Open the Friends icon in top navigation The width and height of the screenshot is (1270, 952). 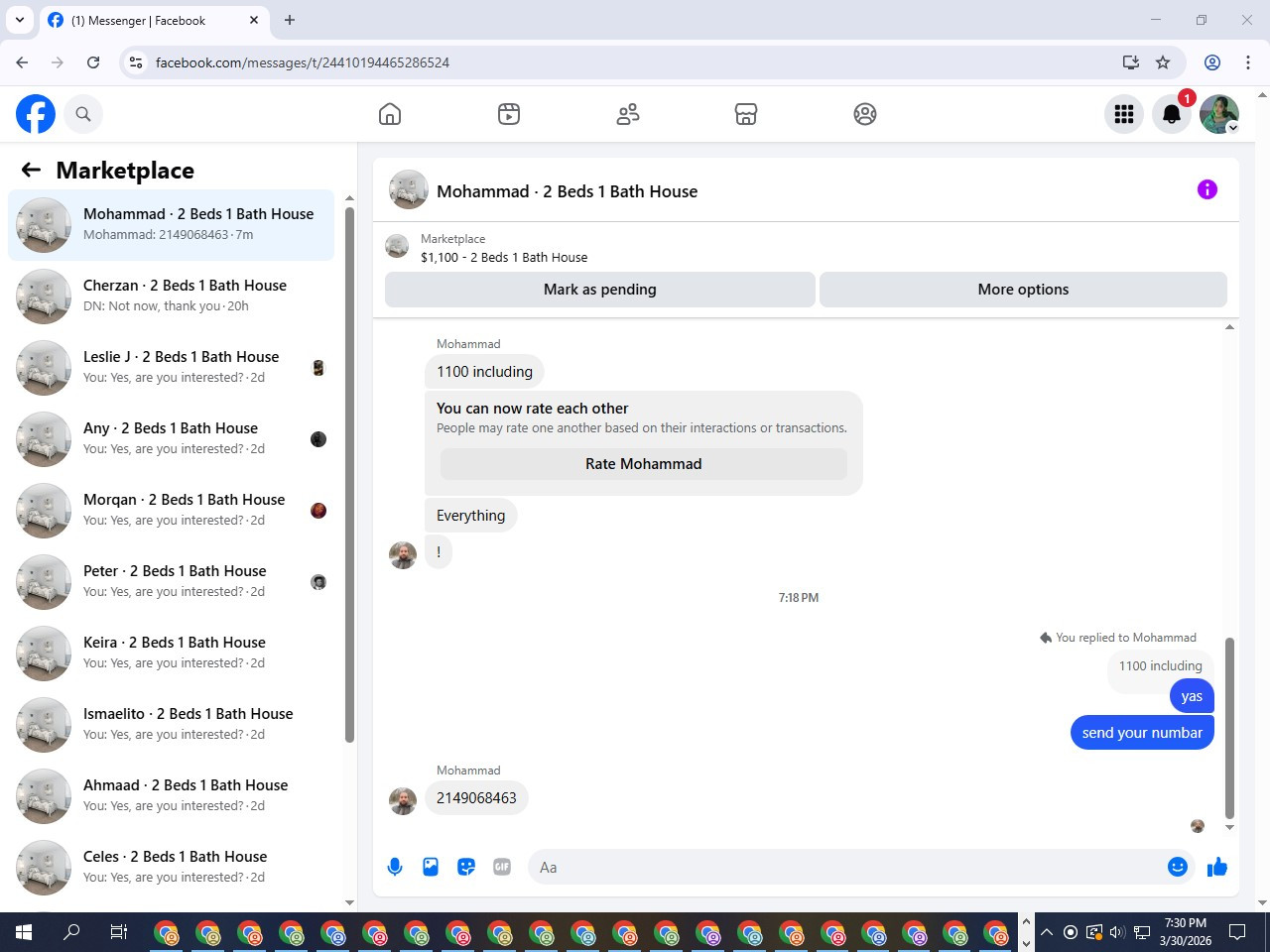coord(628,114)
